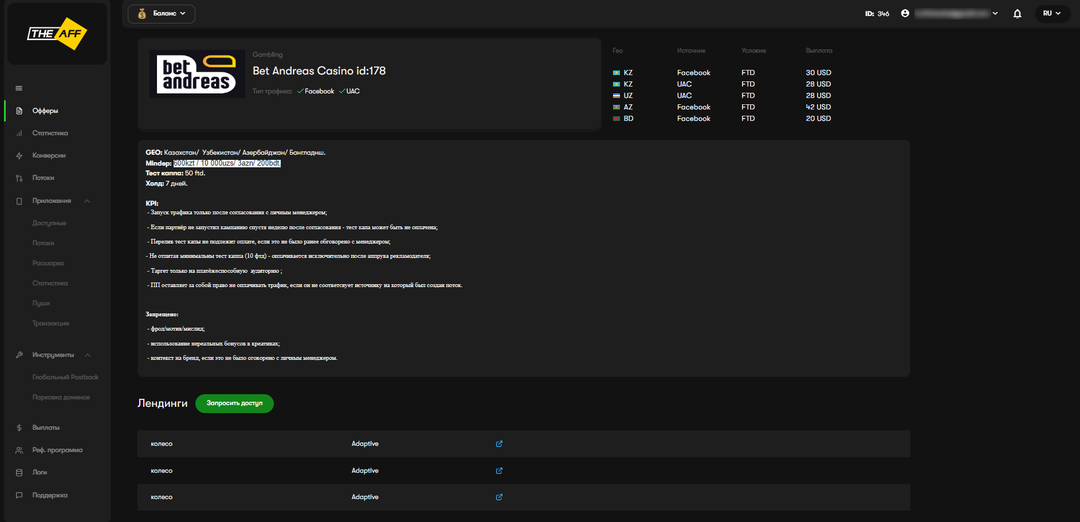Open external link of first колесо landing
This screenshot has width=1080, height=522.
click(499, 443)
